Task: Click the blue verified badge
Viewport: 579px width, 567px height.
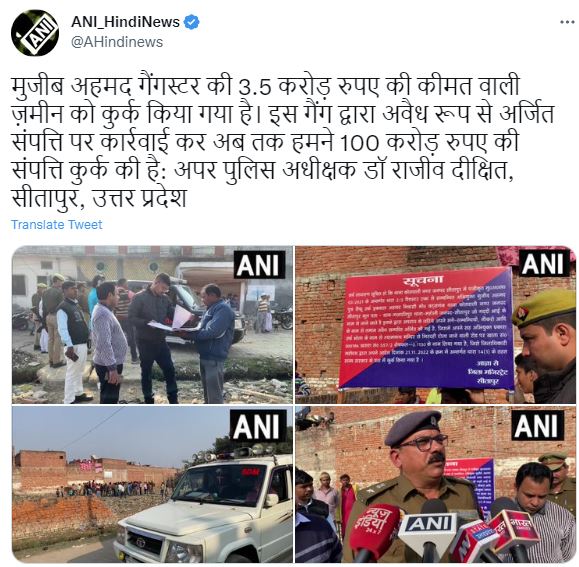Action: 192,23
